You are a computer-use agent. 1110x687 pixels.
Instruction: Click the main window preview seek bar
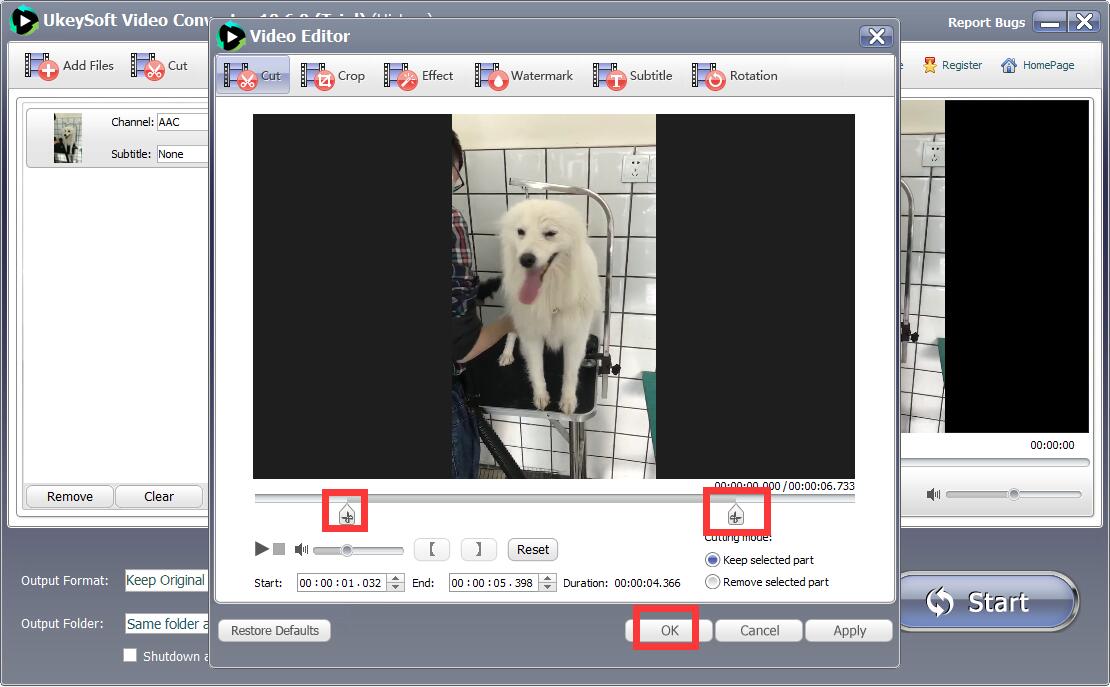point(995,462)
